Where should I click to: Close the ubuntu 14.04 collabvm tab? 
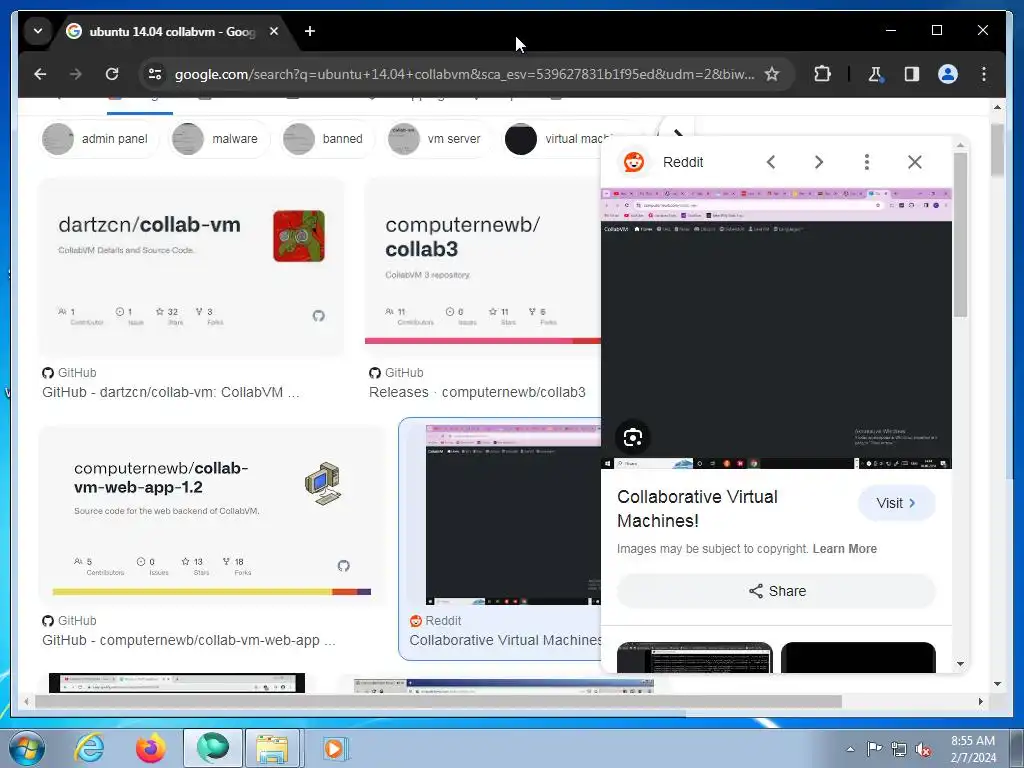[x=274, y=31]
